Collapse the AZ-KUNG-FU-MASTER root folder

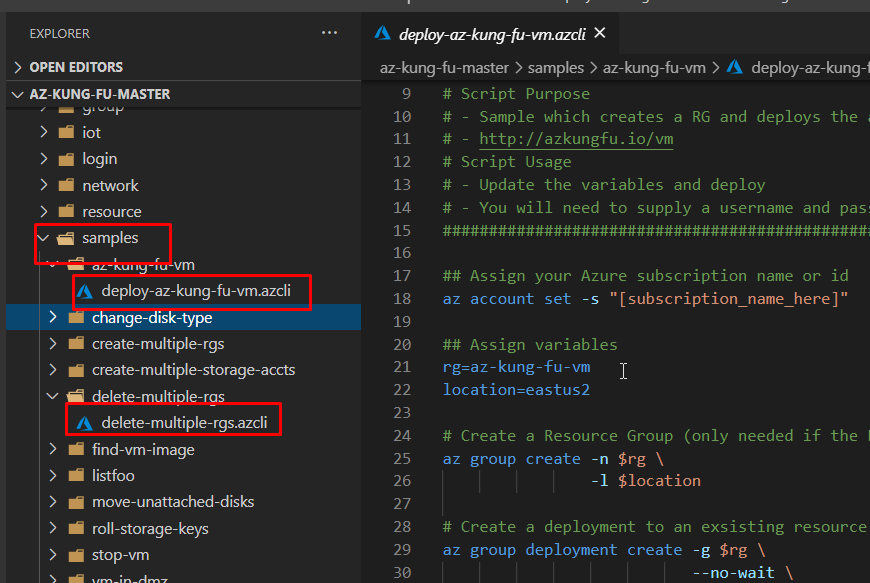click(18, 94)
